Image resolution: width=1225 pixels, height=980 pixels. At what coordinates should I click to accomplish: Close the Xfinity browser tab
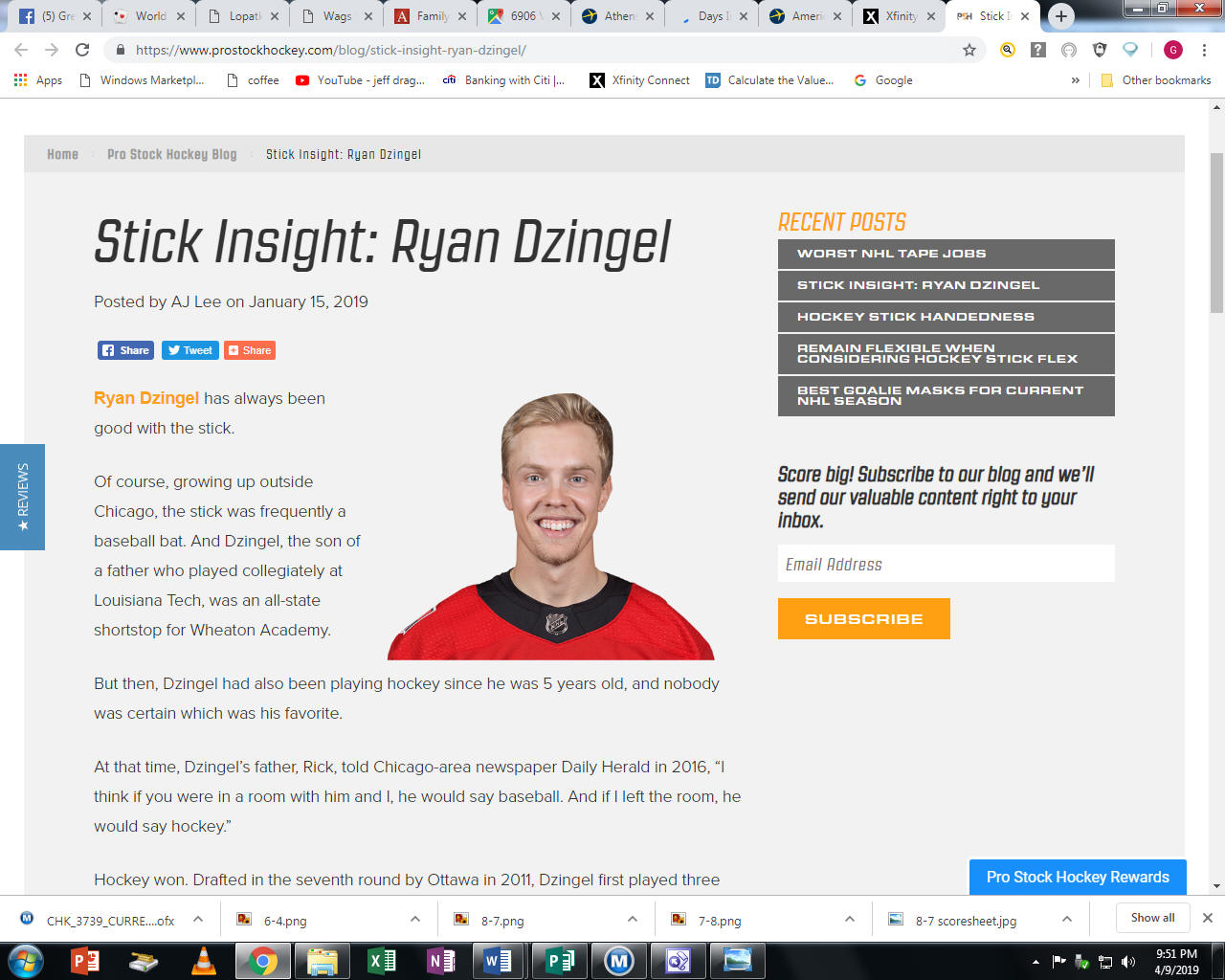(931, 16)
